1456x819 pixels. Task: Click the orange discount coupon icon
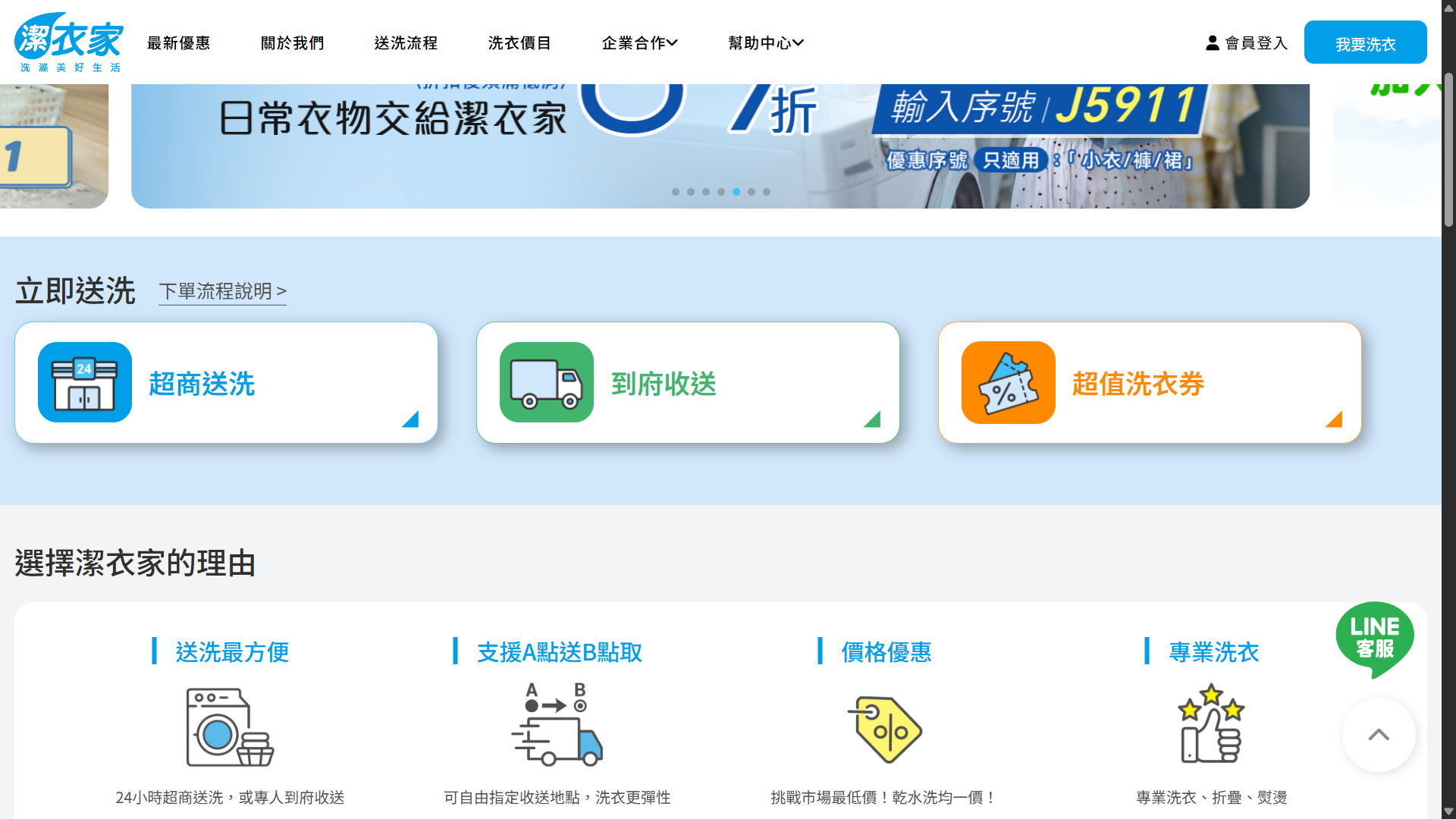[x=1008, y=382]
